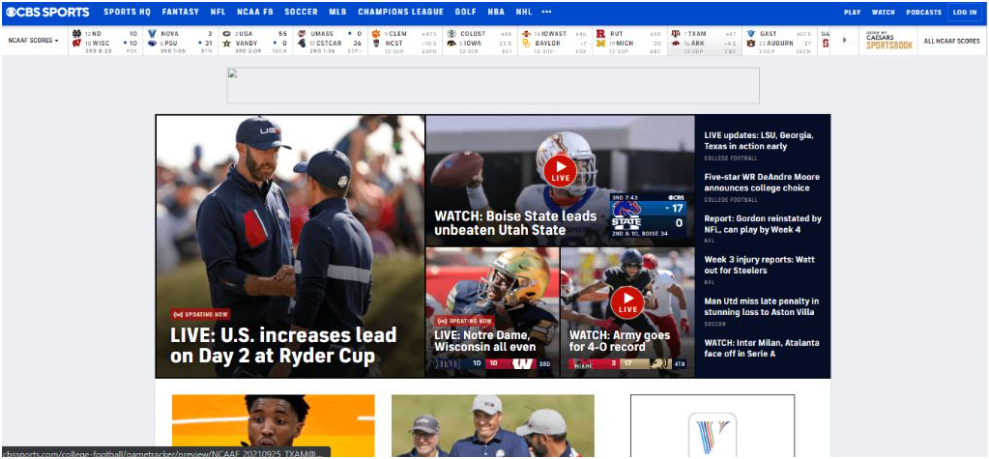Click the Colorado State logo in scoreboard
Viewport: 989px width, 459px height.
(x=451, y=33)
